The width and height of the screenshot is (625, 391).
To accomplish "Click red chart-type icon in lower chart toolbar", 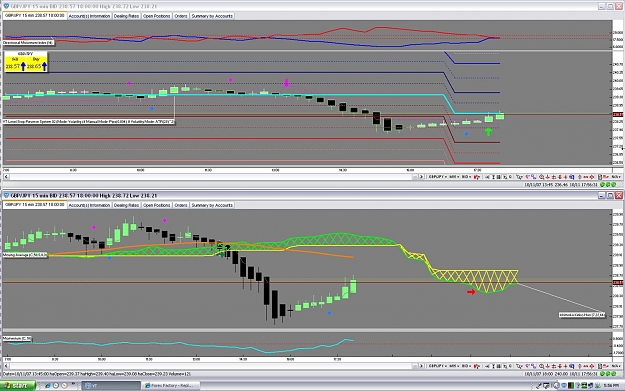I will tap(477, 366).
